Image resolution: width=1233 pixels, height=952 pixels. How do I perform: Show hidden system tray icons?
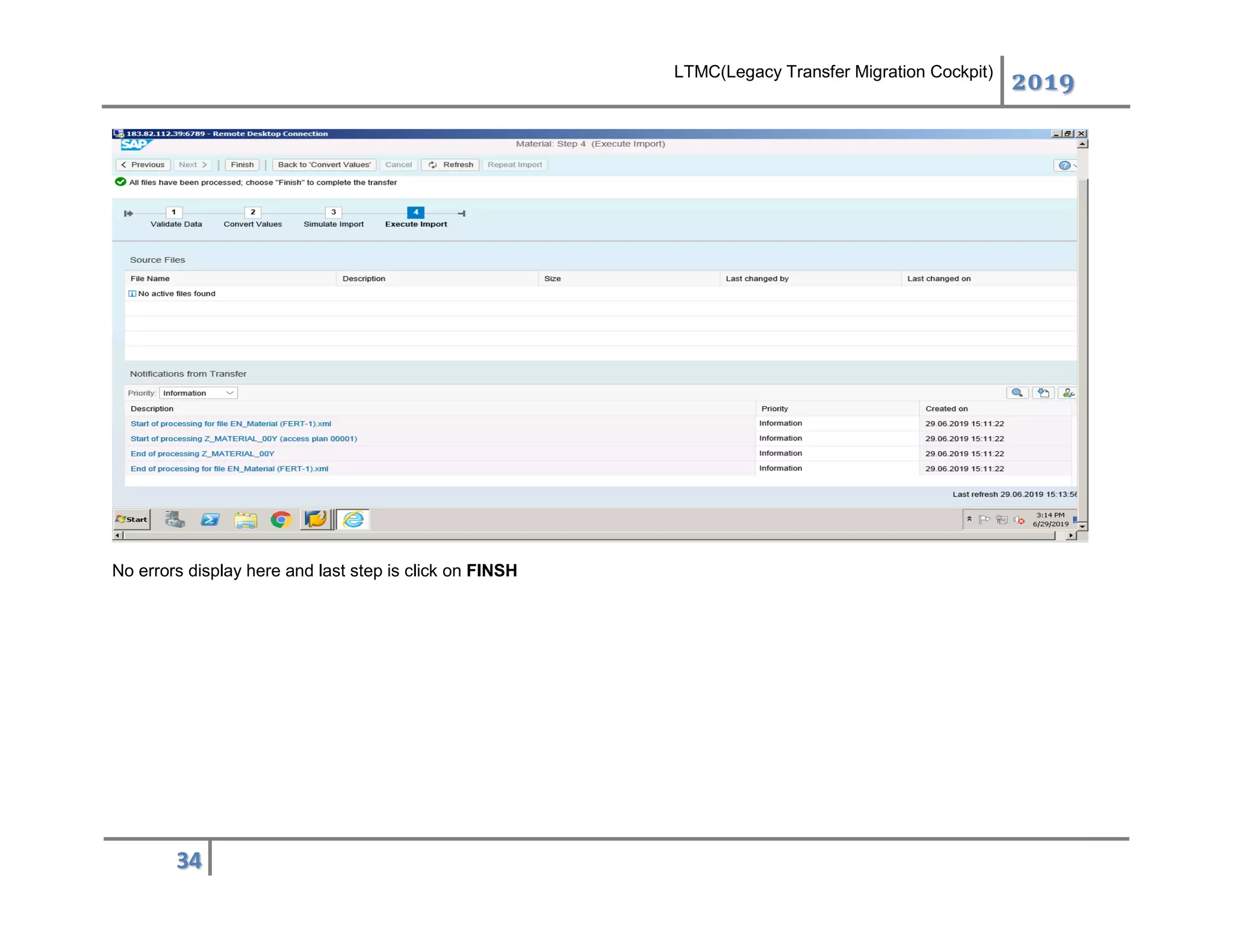coord(969,519)
